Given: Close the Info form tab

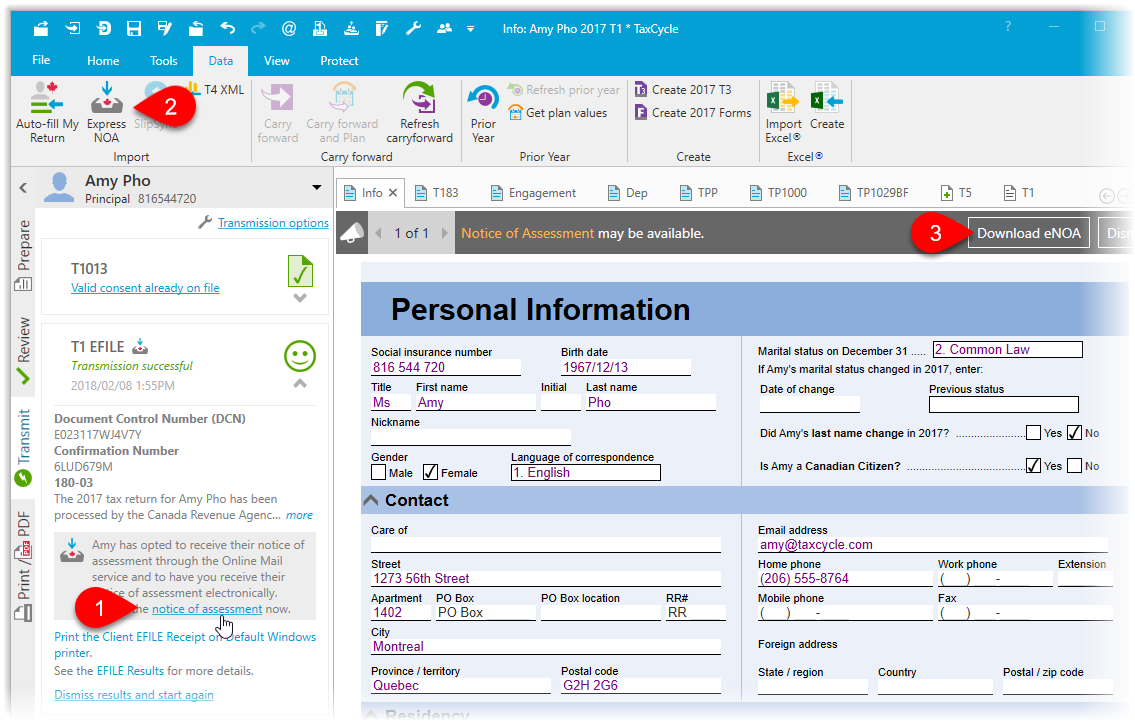Looking at the screenshot, I should tap(393, 193).
